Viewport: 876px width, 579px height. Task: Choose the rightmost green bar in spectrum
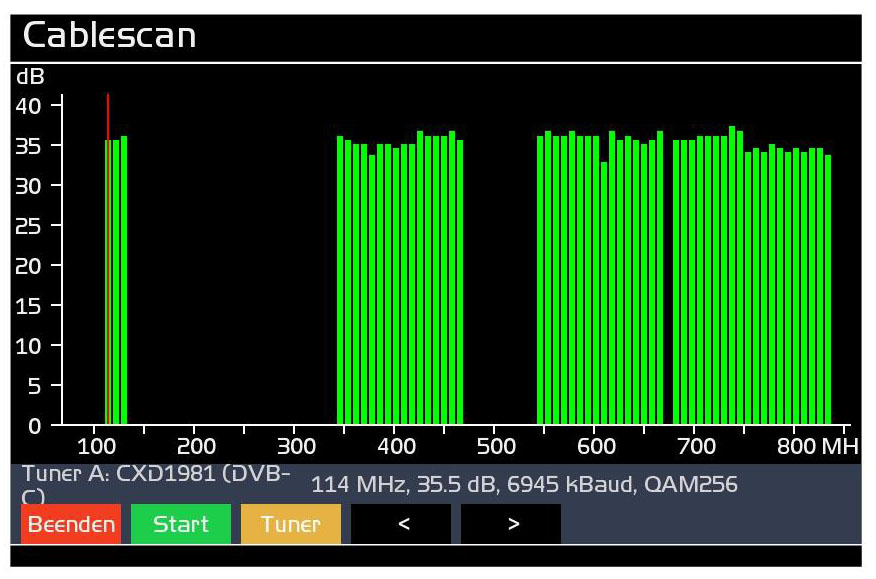click(828, 290)
